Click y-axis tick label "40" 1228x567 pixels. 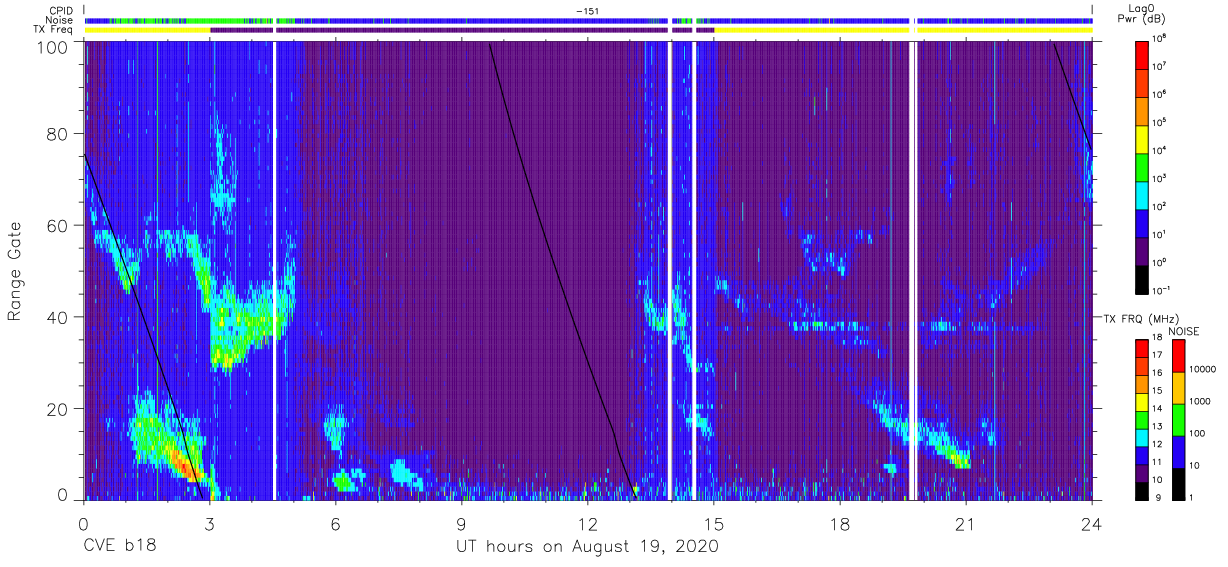click(58, 317)
